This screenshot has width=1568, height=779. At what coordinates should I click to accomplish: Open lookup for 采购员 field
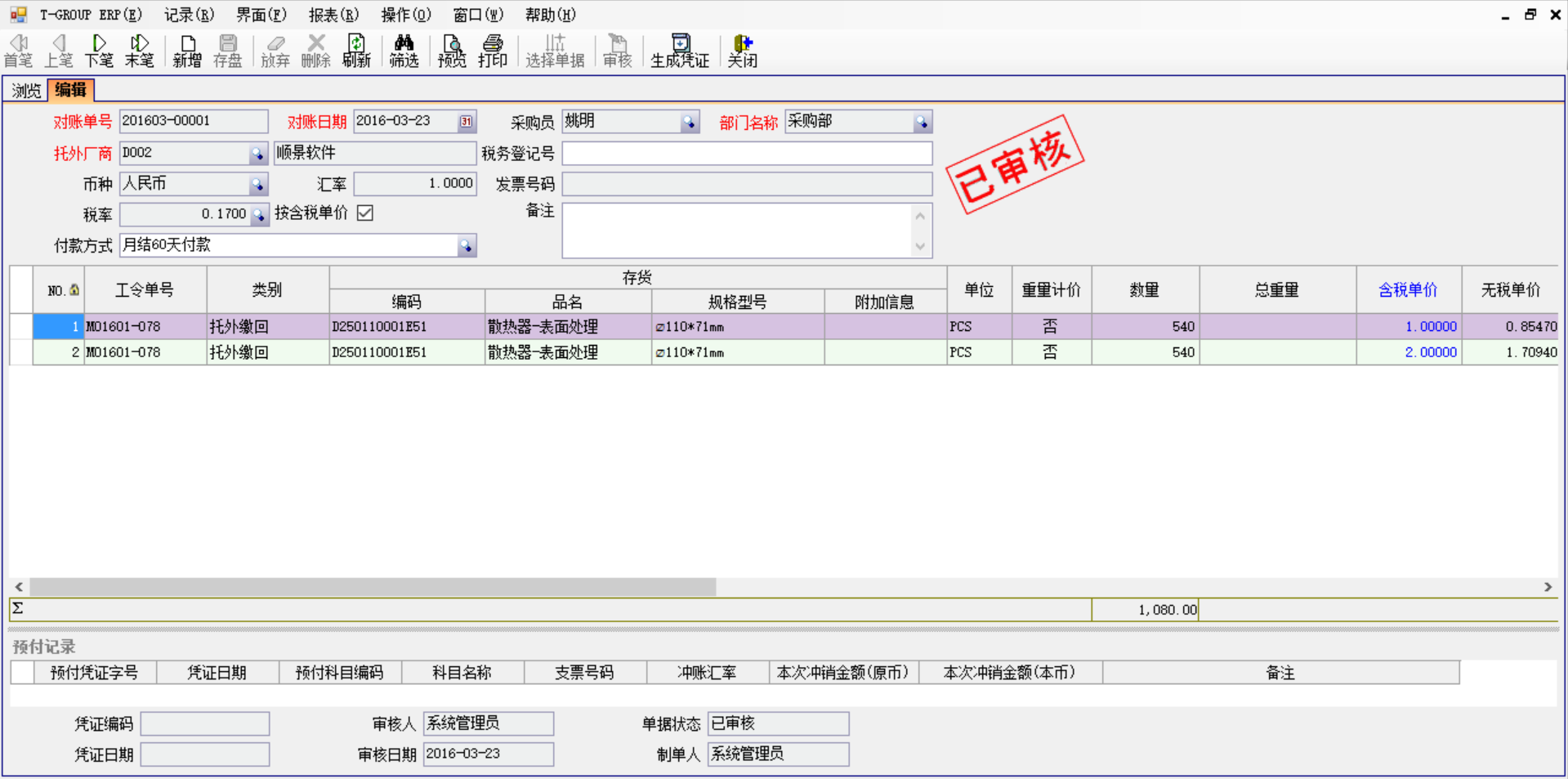(x=690, y=122)
